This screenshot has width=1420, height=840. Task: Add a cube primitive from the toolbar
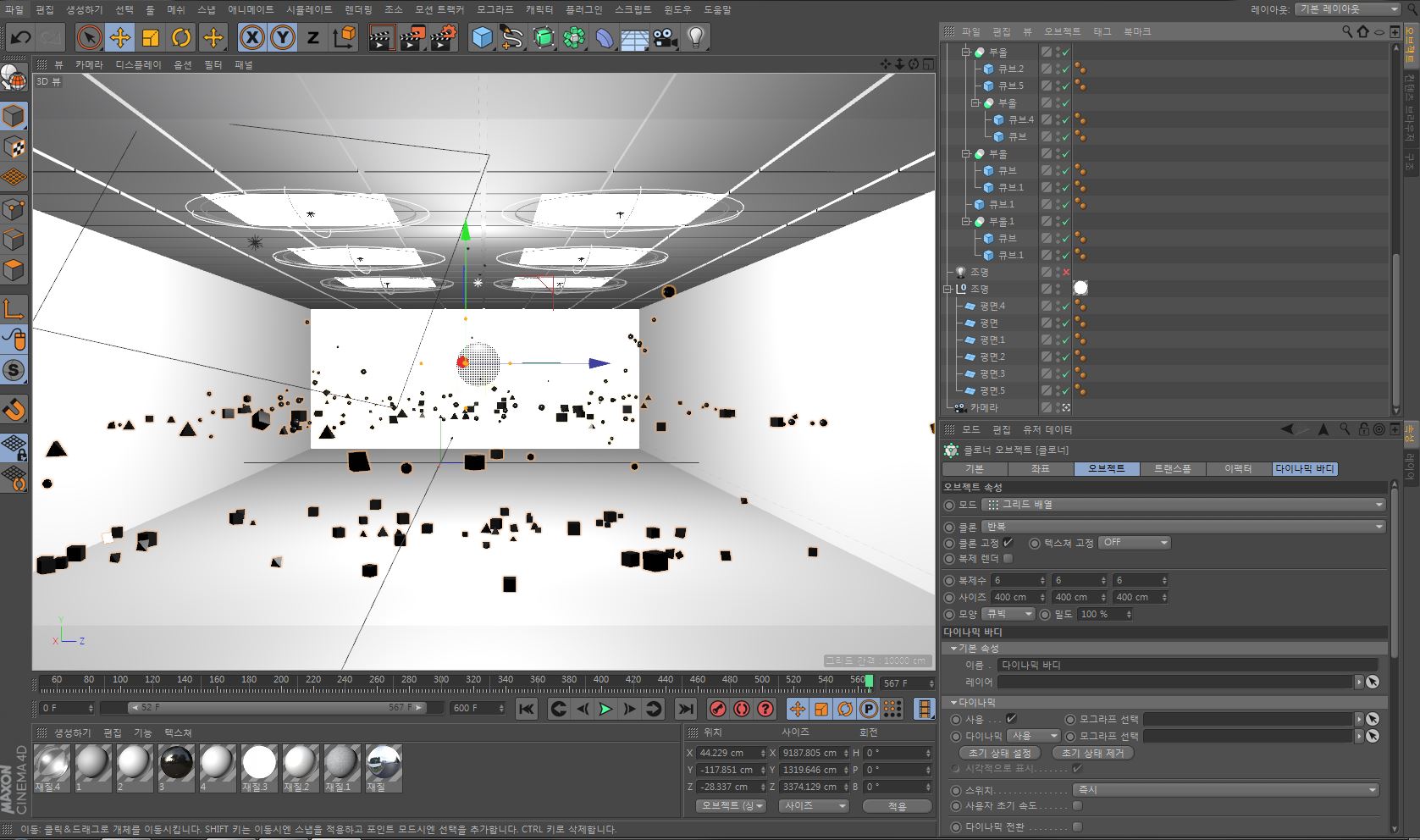click(482, 37)
